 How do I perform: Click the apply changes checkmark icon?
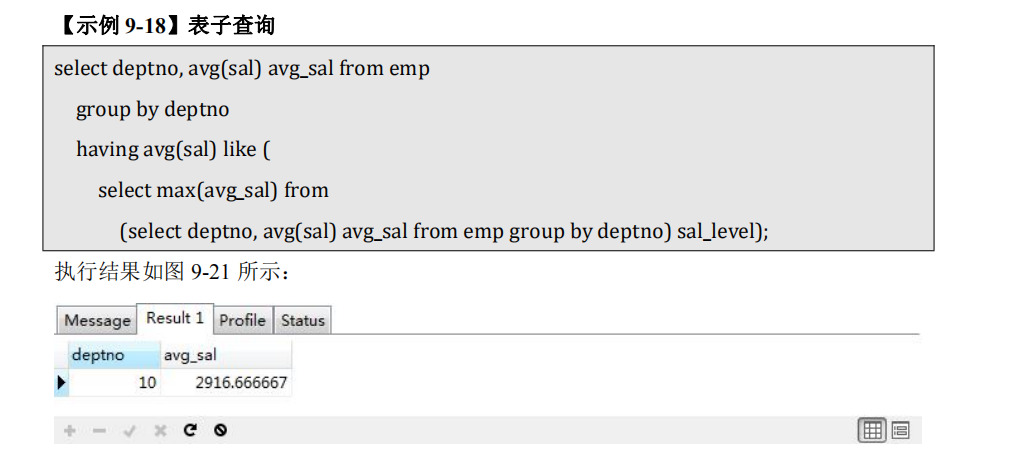point(130,431)
